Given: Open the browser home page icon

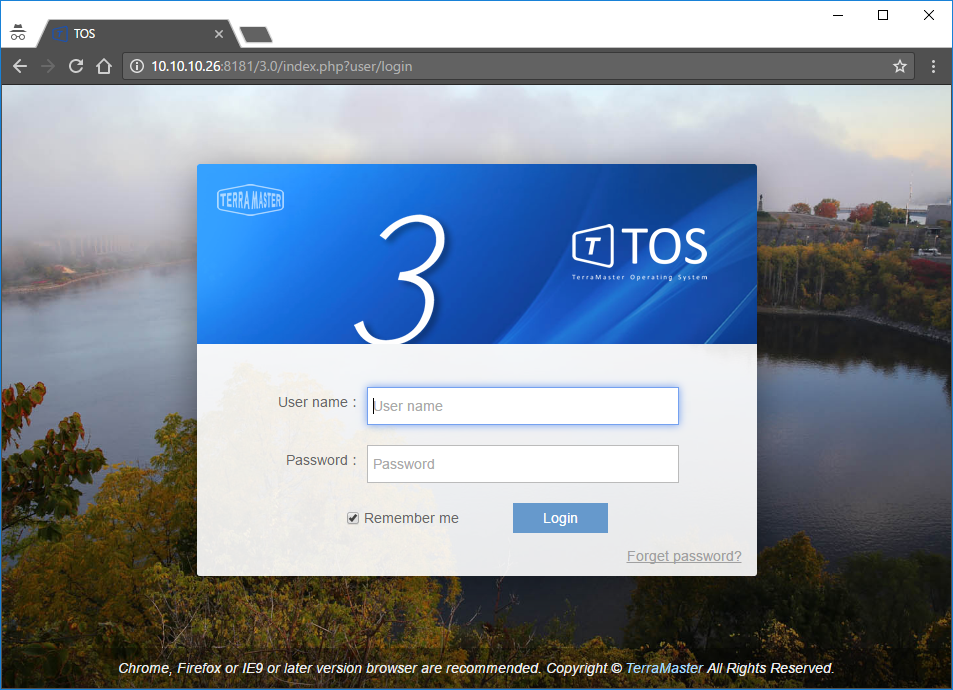Looking at the screenshot, I should coord(104,66).
